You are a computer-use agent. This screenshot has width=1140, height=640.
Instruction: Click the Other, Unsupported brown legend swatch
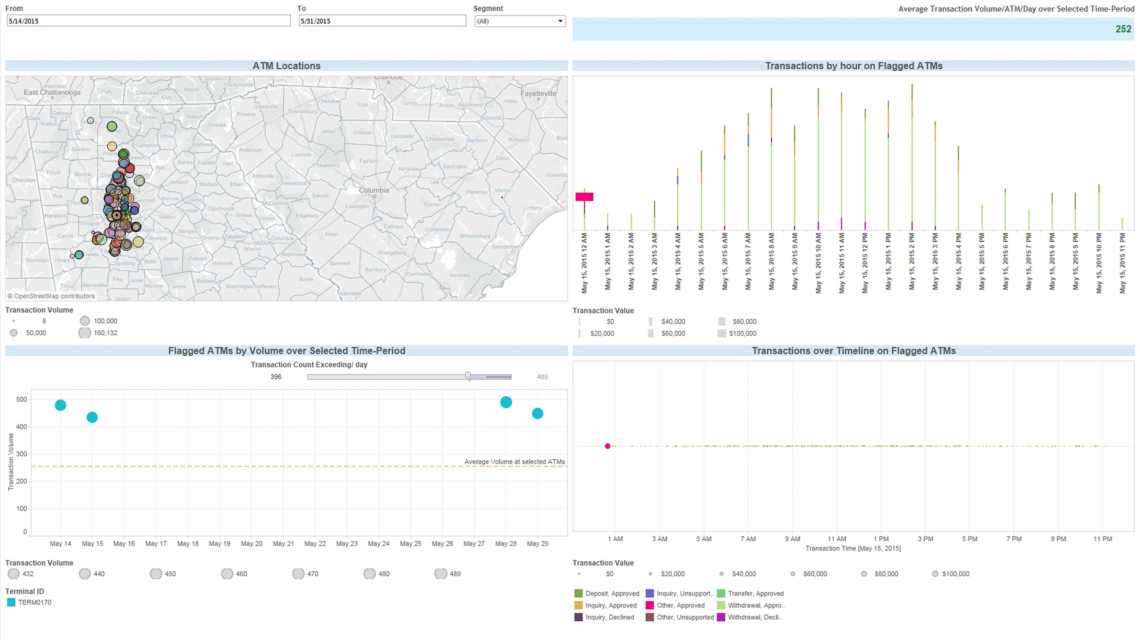tap(650, 615)
